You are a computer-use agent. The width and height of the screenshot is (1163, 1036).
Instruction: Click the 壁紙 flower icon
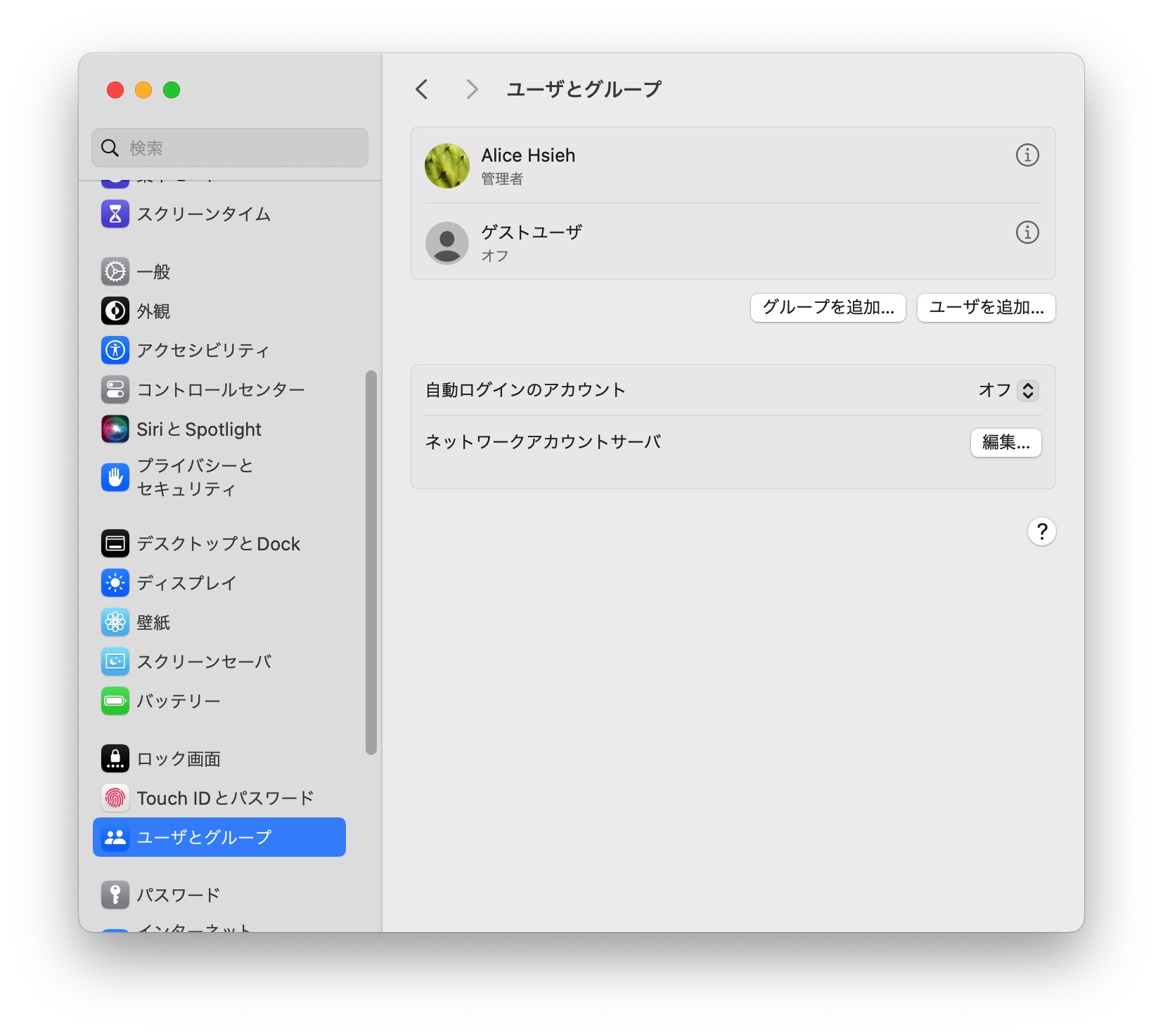coord(115,622)
